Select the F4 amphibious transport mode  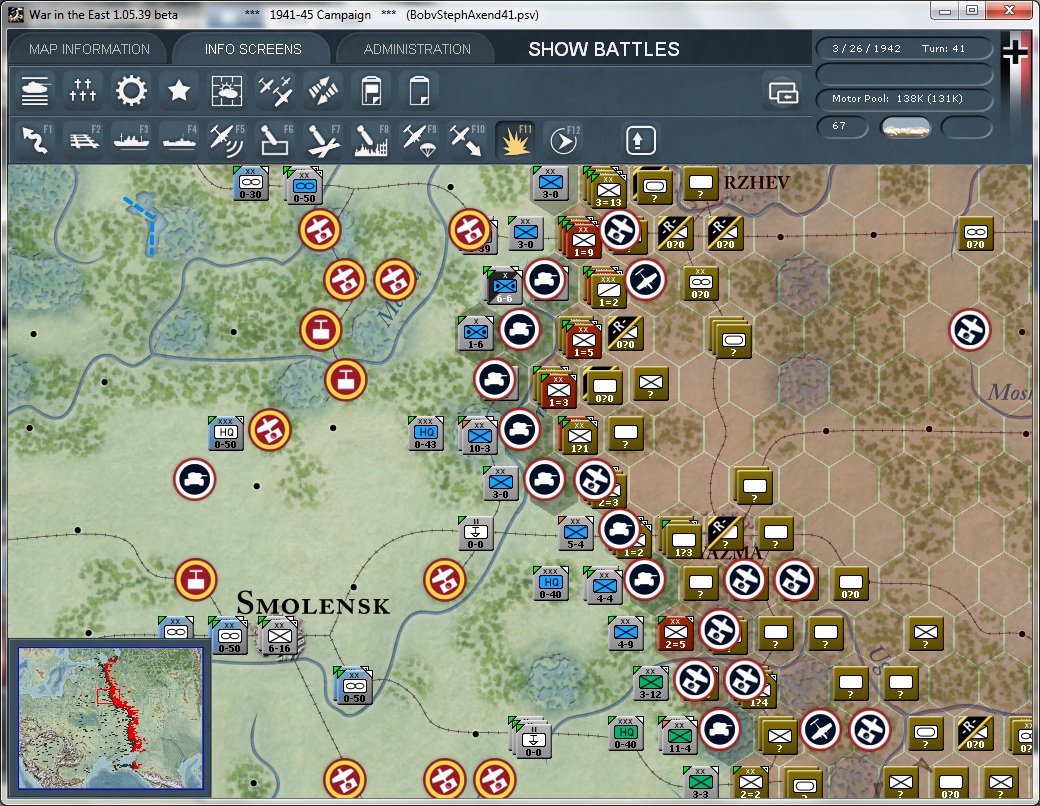pyautogui.click(x=178, y=140)
